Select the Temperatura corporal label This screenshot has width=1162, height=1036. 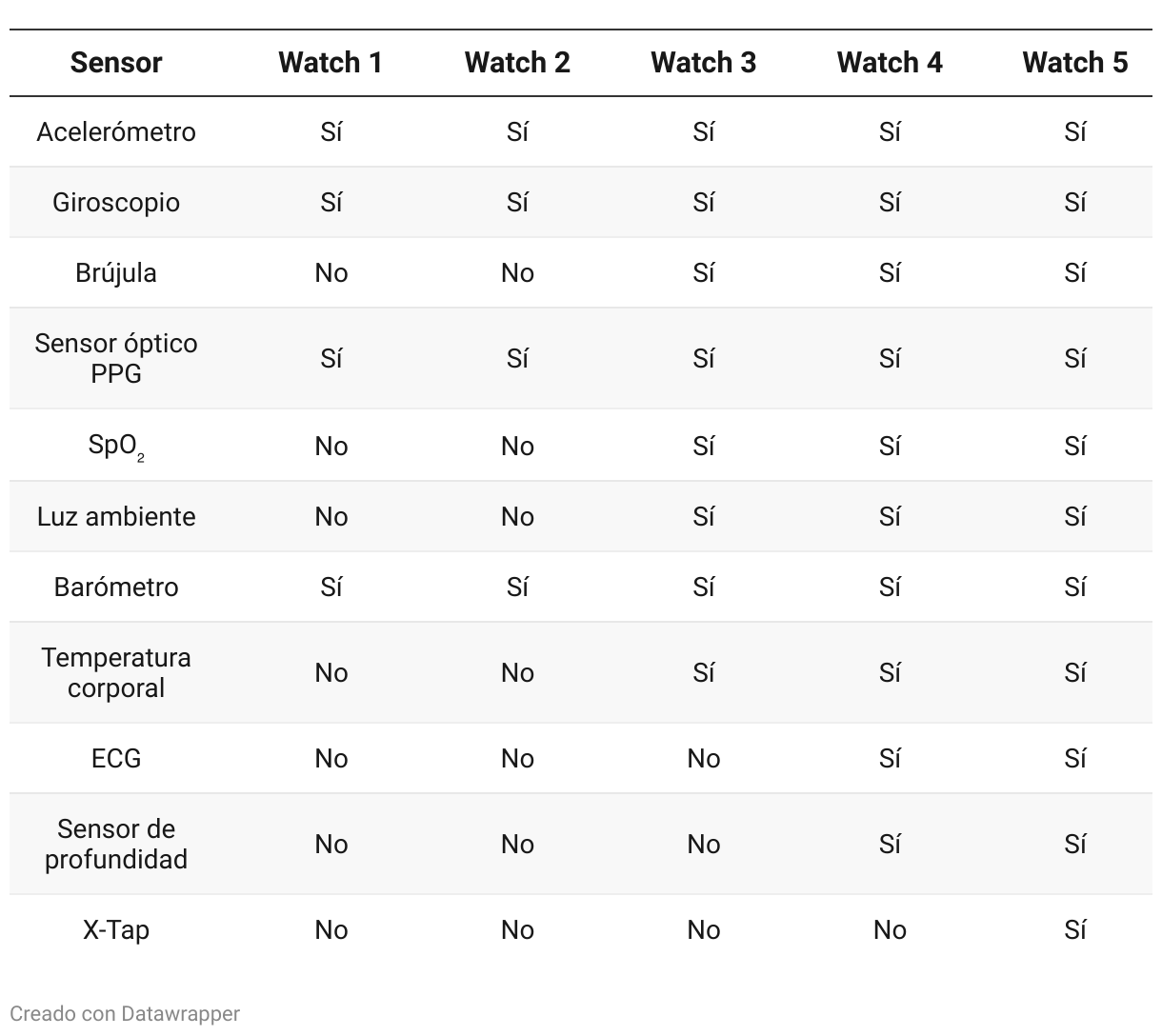[x=116, y=672]
